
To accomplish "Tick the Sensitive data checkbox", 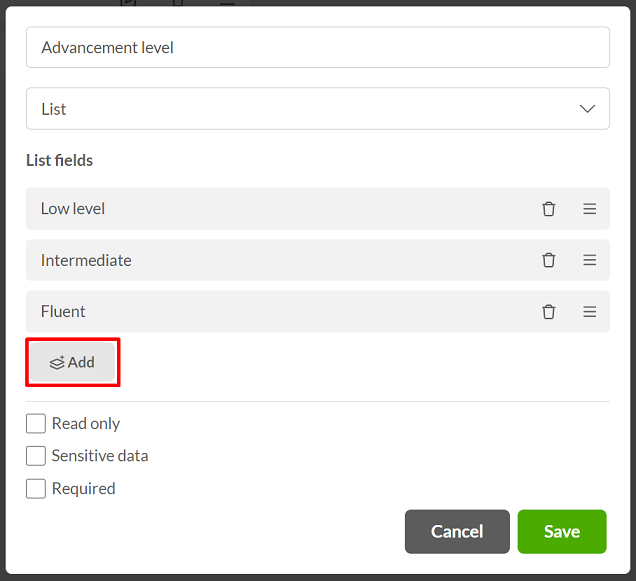I will click(x=36, y=456).
